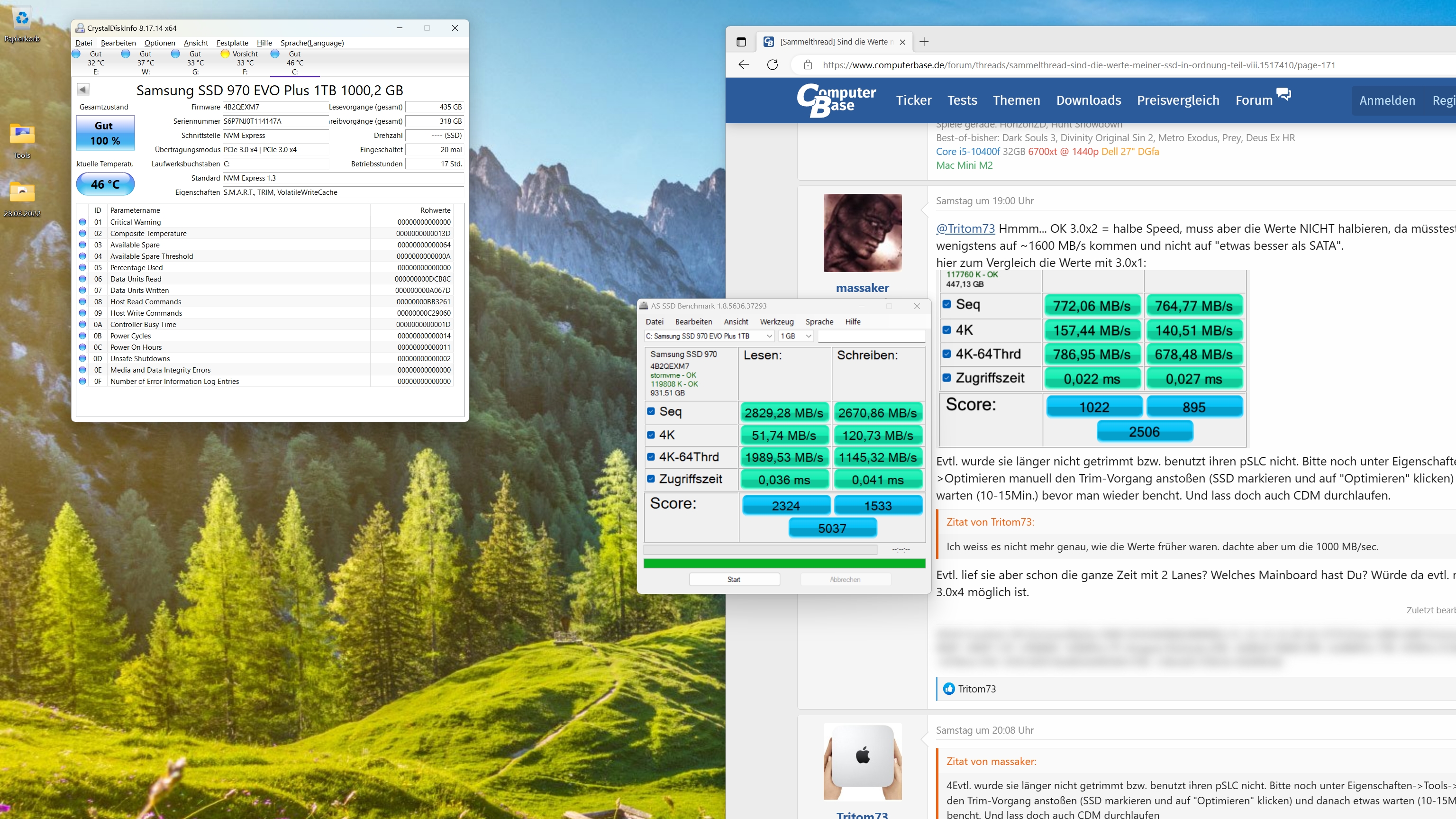Select the yellow Vorsicht drive F: status icon
The image size is (1456, 819).
pyautogui.click(x=225, y=54)
